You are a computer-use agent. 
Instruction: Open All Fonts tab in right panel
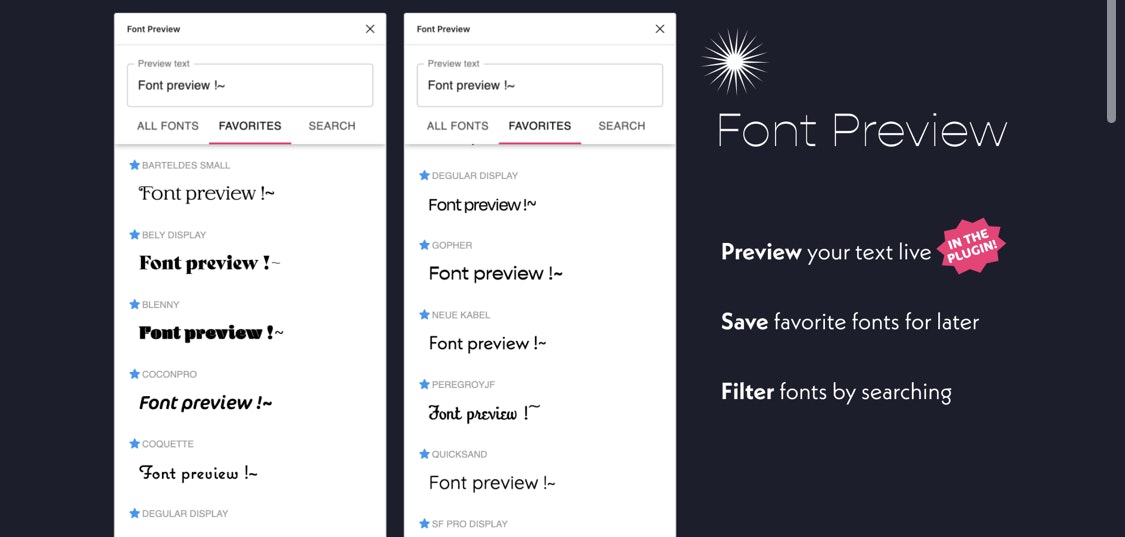click(458, 126)
